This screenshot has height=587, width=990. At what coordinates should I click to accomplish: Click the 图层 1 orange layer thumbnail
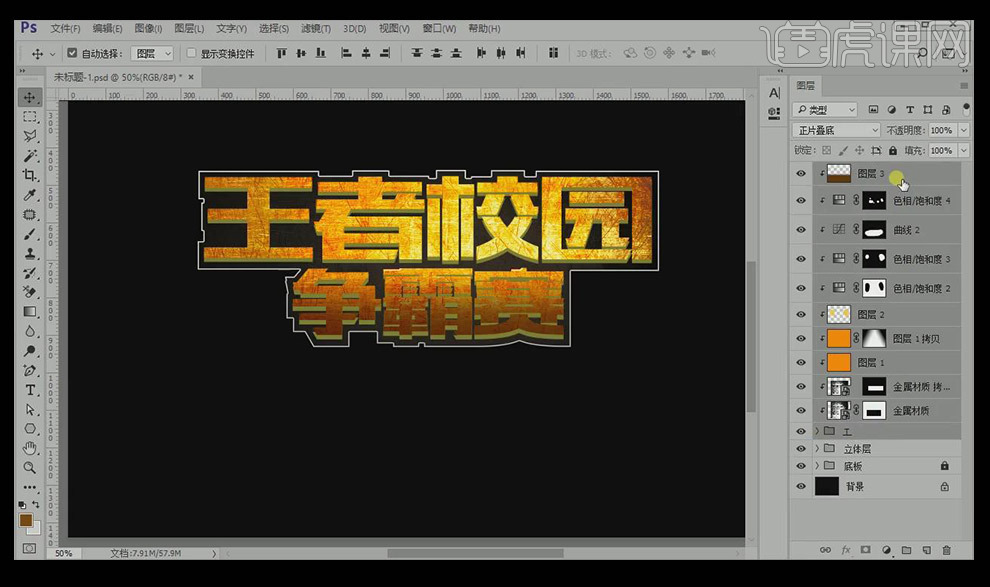pos(838,362)
